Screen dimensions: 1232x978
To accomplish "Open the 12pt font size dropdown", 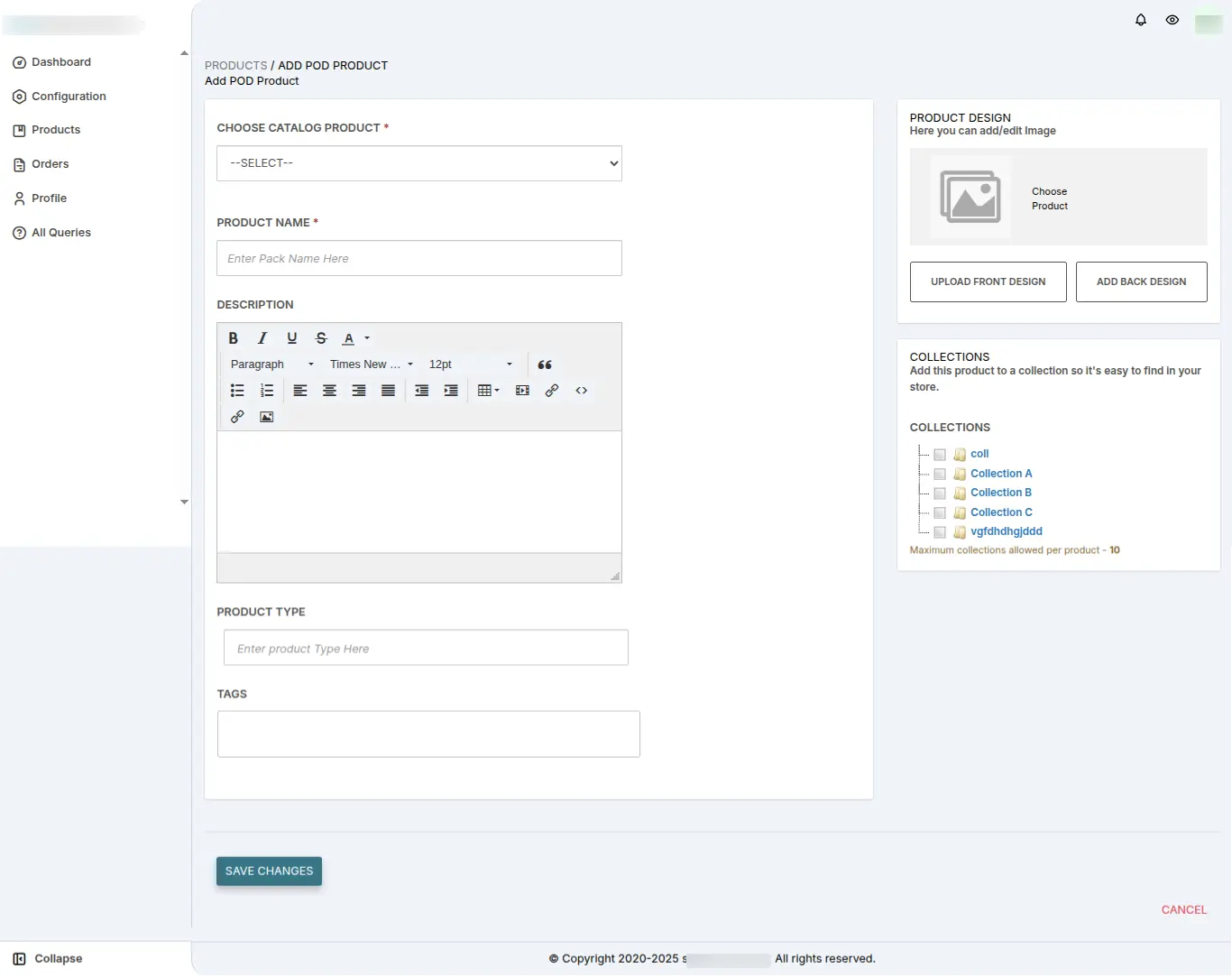I will tap(471, 364).
